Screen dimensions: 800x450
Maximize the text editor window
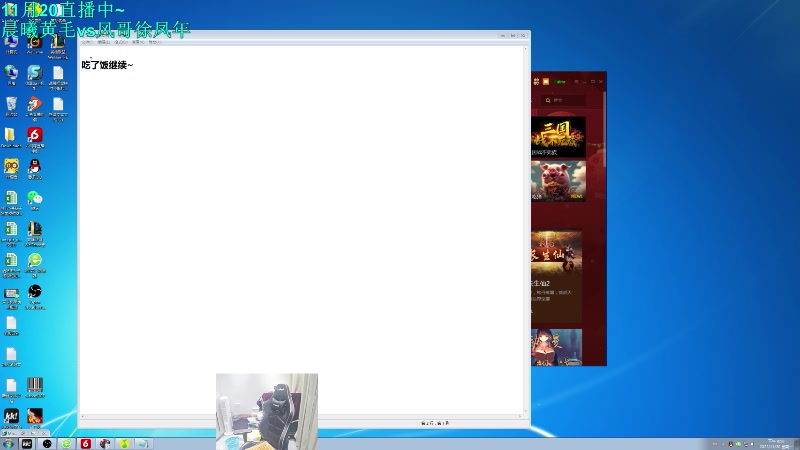point(513,35)
